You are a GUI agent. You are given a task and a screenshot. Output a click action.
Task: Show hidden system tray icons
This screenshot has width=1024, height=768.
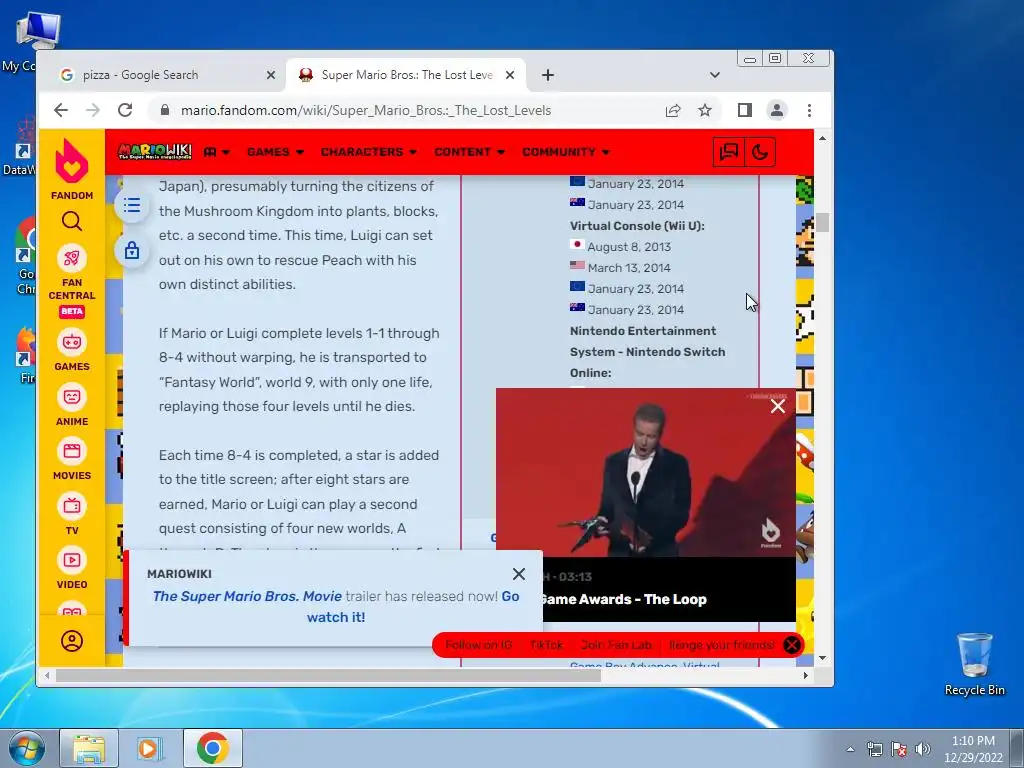pos(850,749)
